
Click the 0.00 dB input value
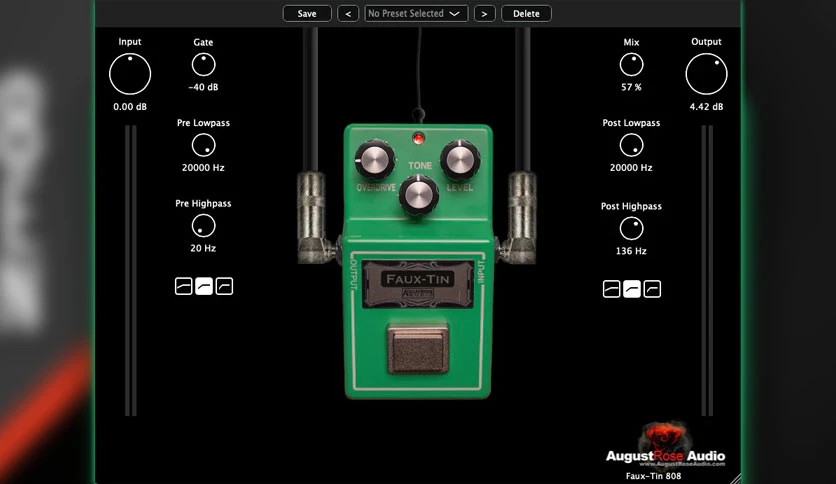click(x=130, y=107)
